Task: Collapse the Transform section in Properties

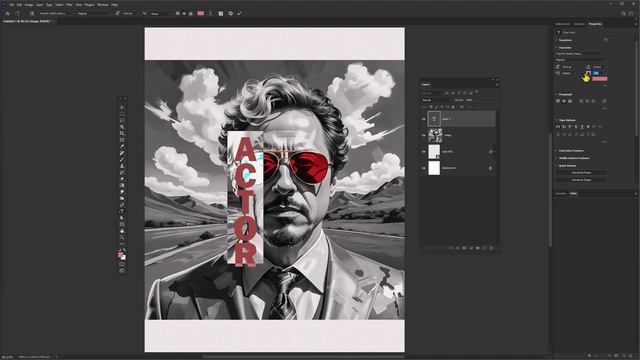Action: coord(556,40)
